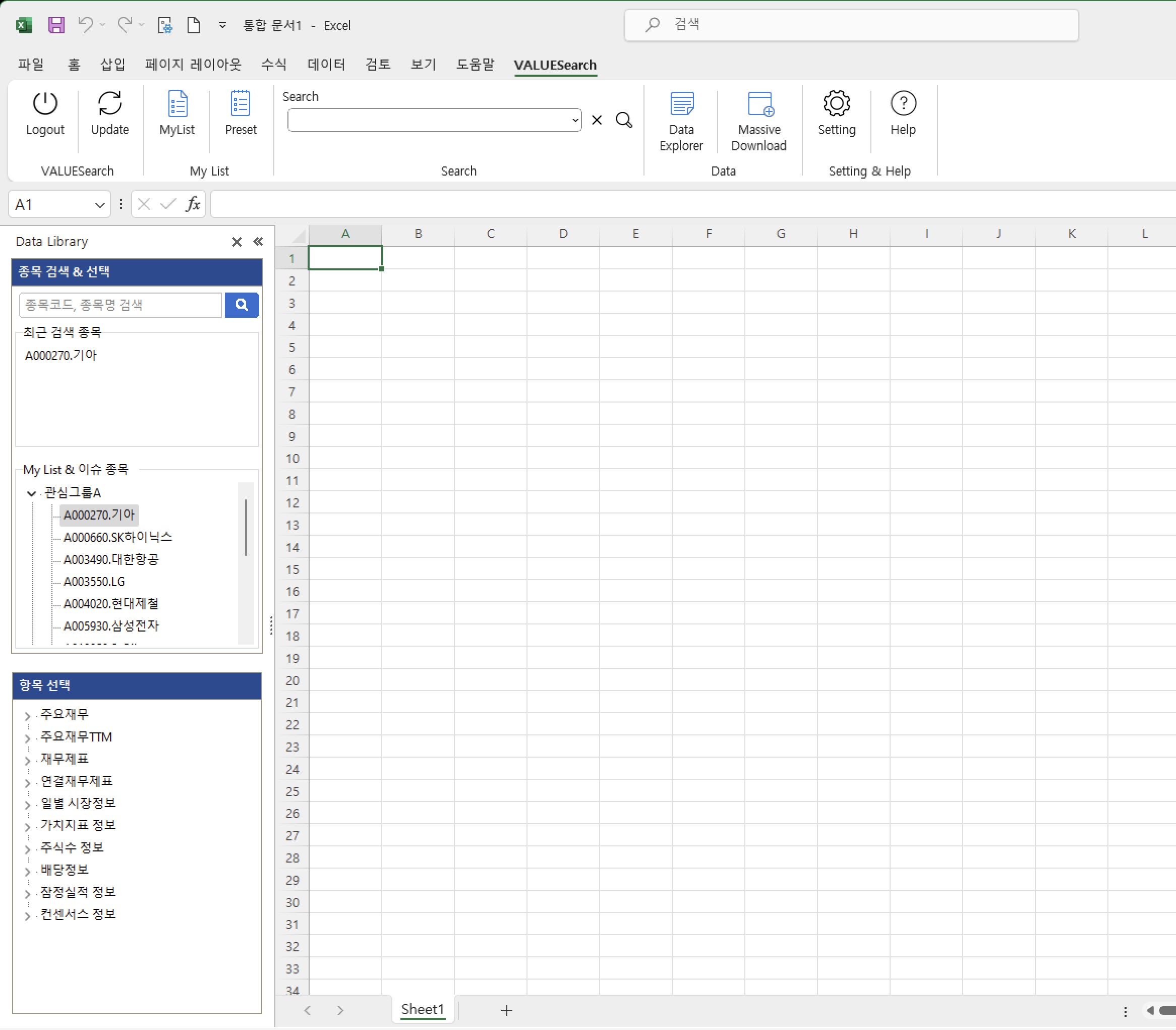Open the Undo history dropdown arrow
Viewport: 1176px width, 1030px height.
coord(102,25)
